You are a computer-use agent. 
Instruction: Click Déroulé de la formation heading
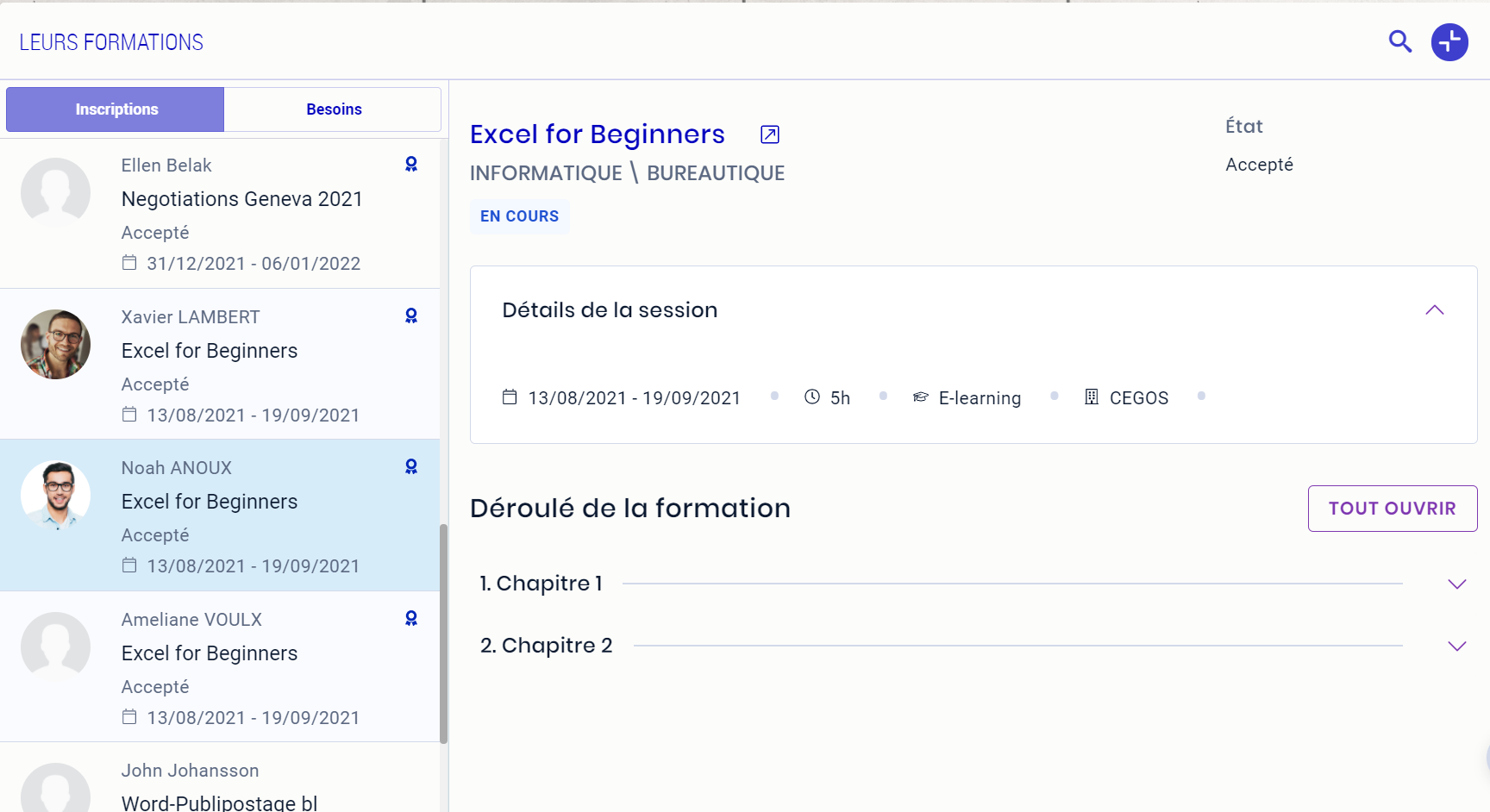click(630, 509)
